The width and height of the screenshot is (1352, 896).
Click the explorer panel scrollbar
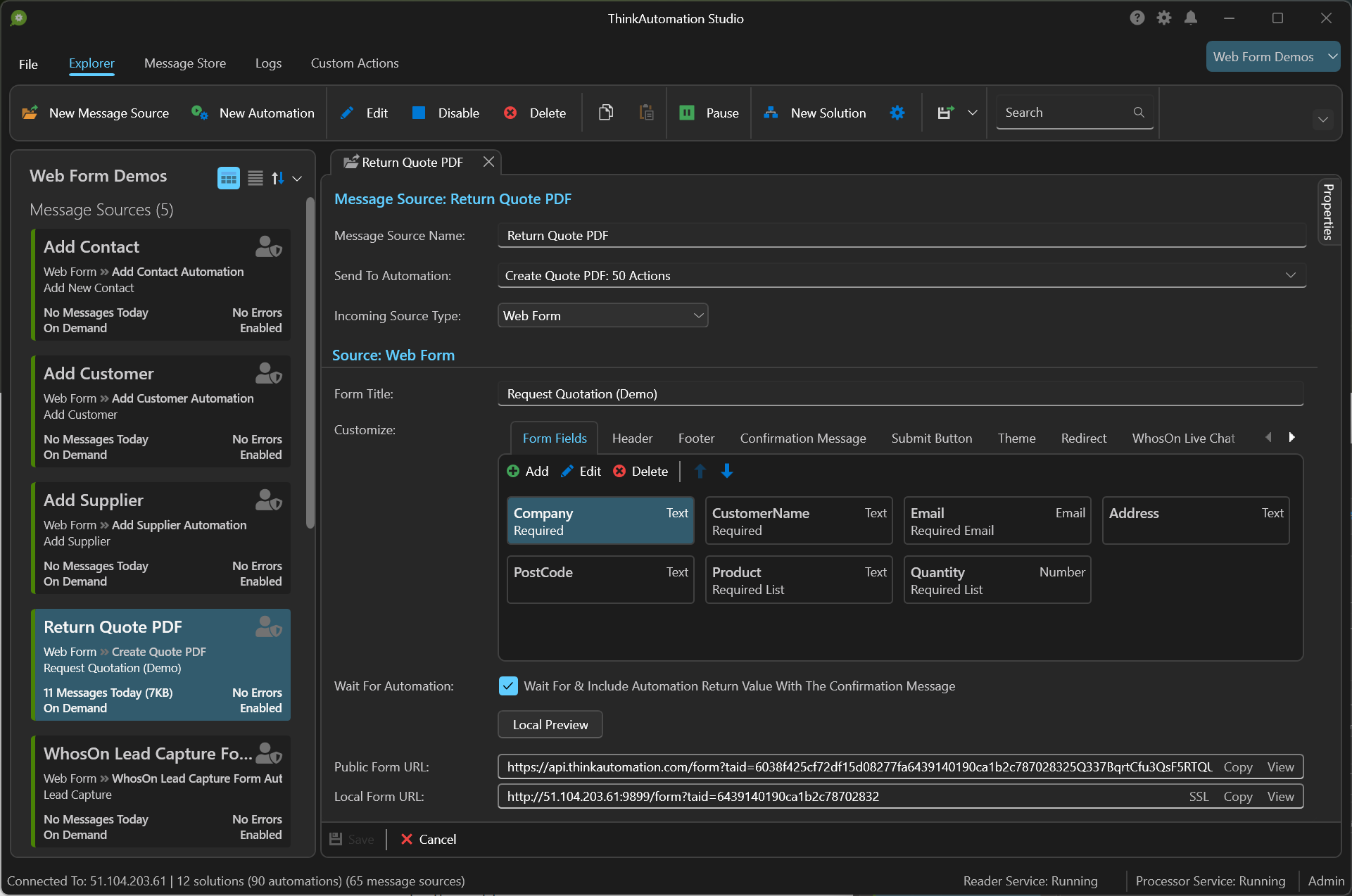pos(310,362)
